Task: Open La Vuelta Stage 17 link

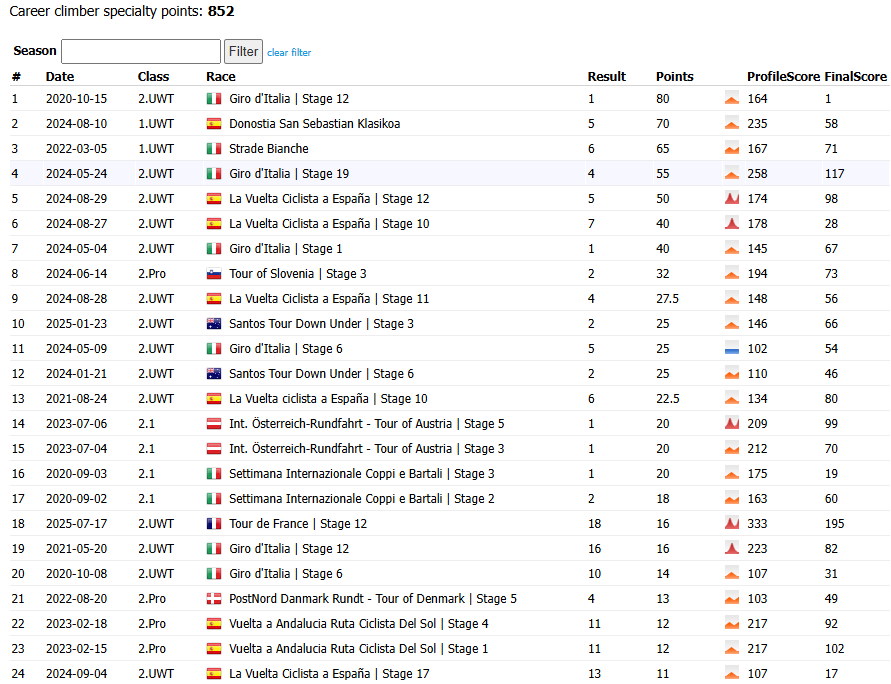Action: (329, 674)
